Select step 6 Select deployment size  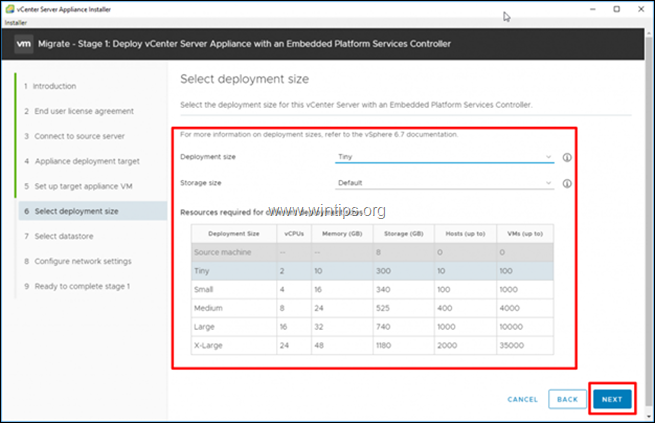tap(93, 211)
